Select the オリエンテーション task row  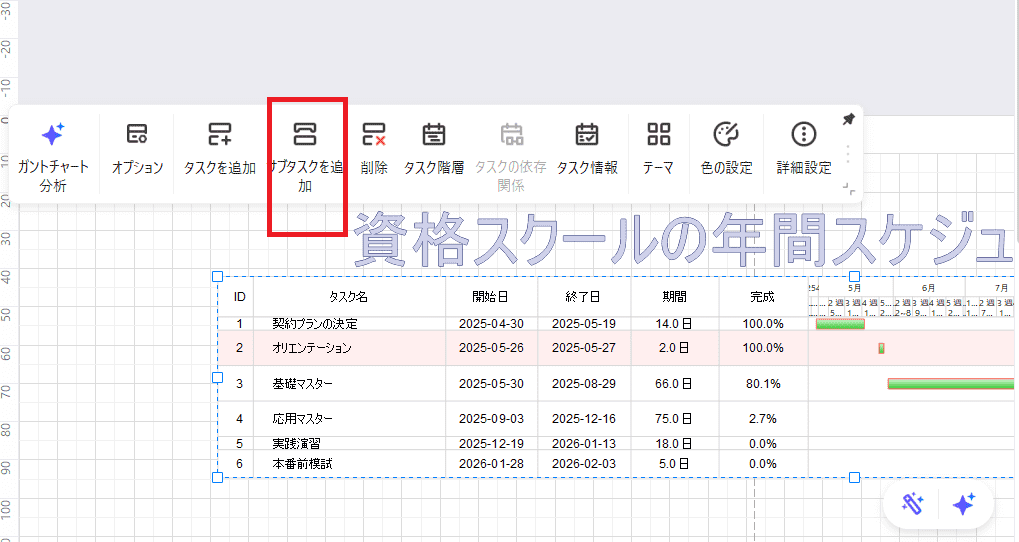point(312,348)
